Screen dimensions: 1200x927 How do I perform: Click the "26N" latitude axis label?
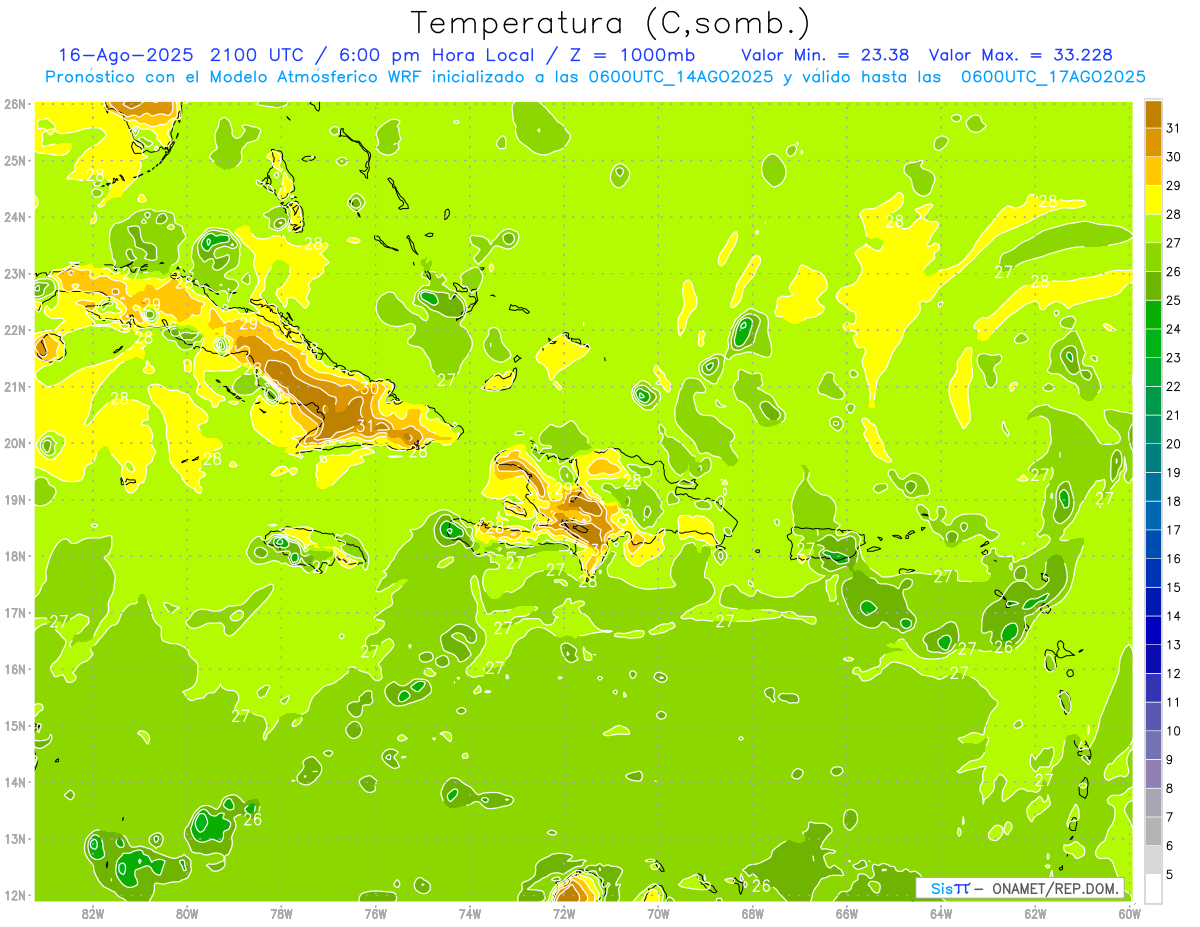pyautogui.click(x=15, y=104)
